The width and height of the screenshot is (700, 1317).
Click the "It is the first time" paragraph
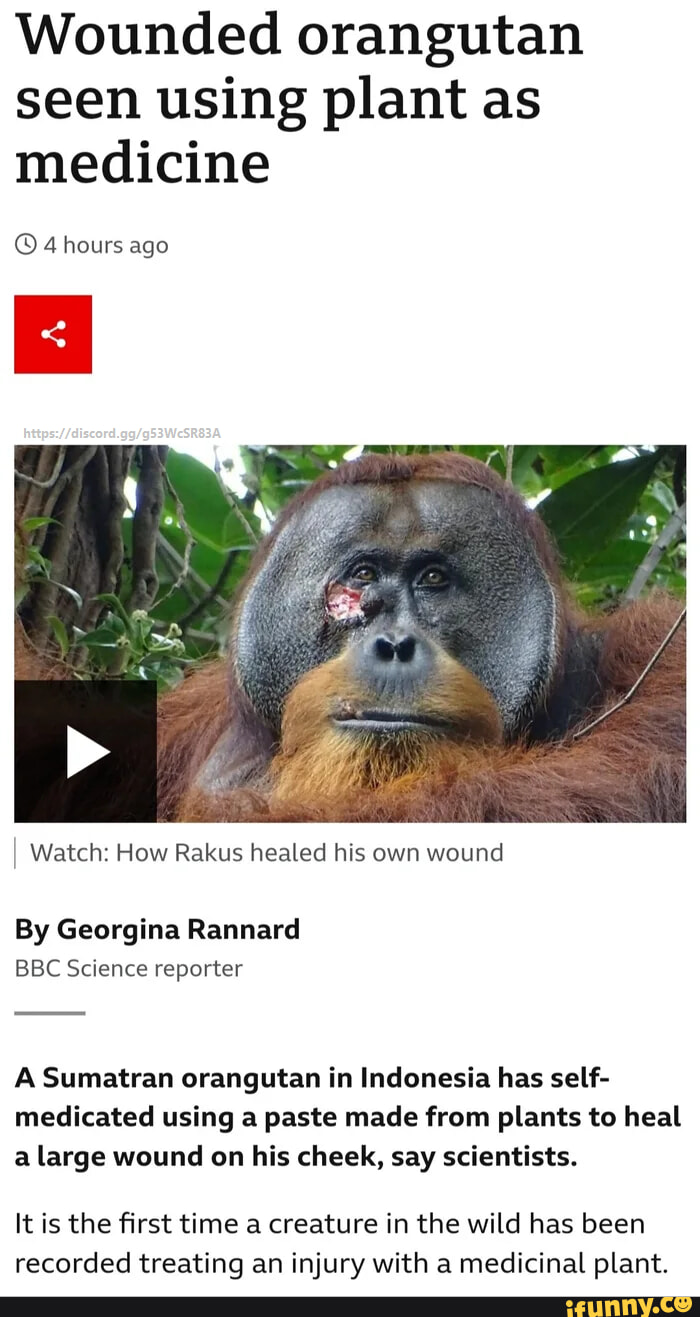[340, 1236]
